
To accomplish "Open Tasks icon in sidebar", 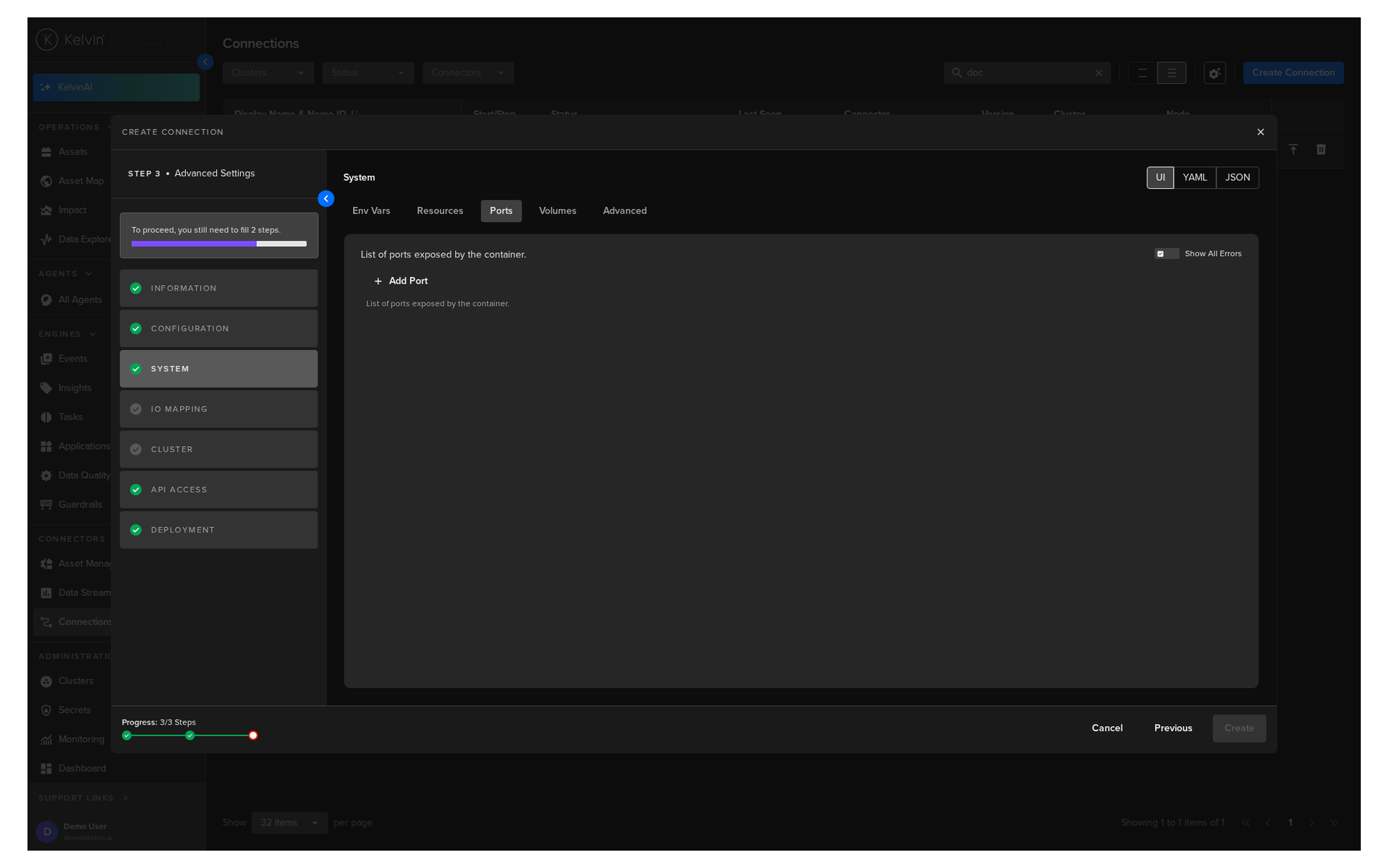I will point(46,417).
